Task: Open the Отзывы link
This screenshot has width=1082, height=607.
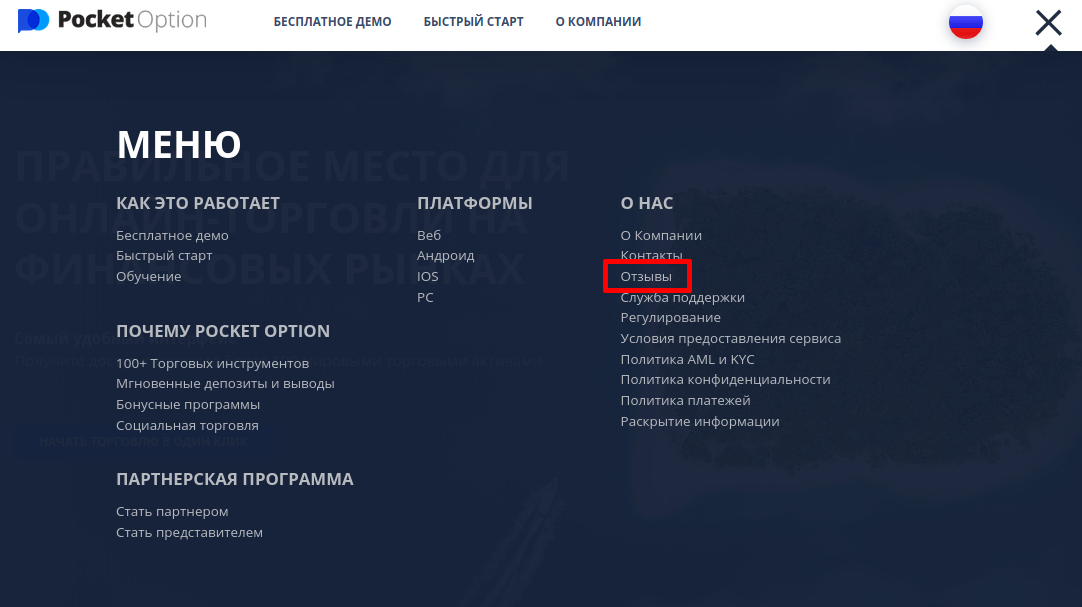Action: [x=646, y=276]
